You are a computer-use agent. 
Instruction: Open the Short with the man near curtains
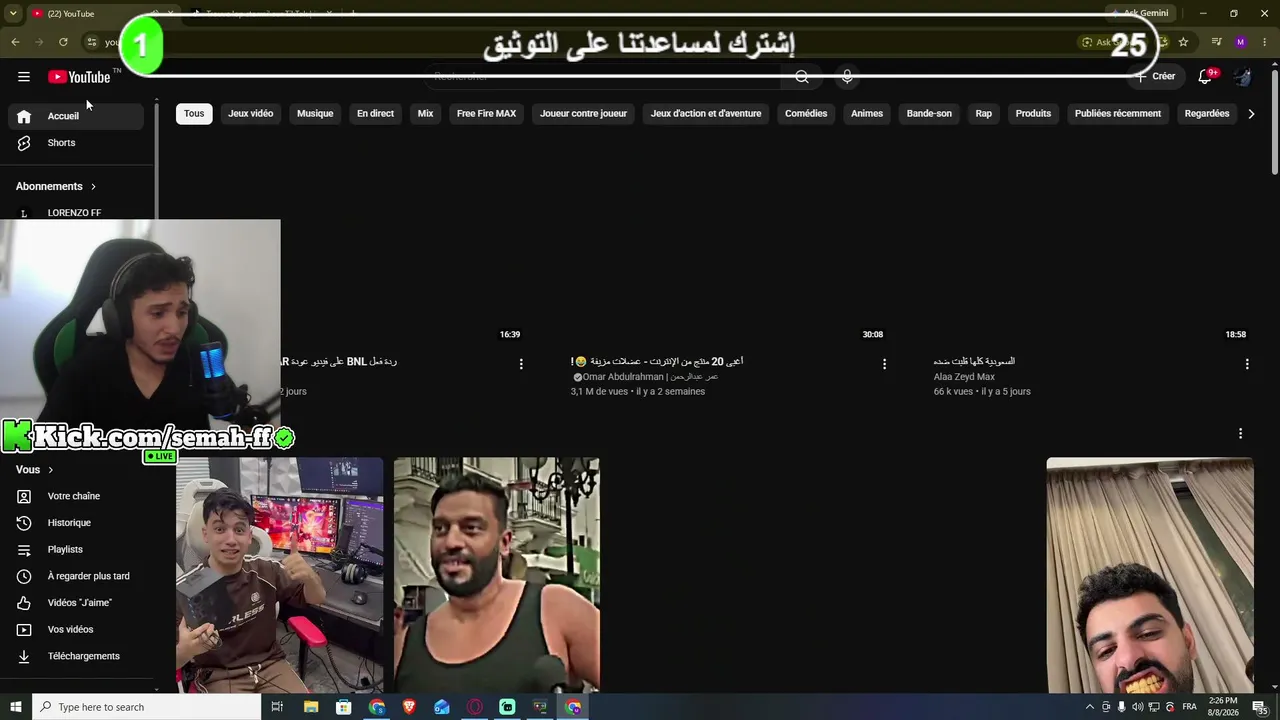(1150, 575)
